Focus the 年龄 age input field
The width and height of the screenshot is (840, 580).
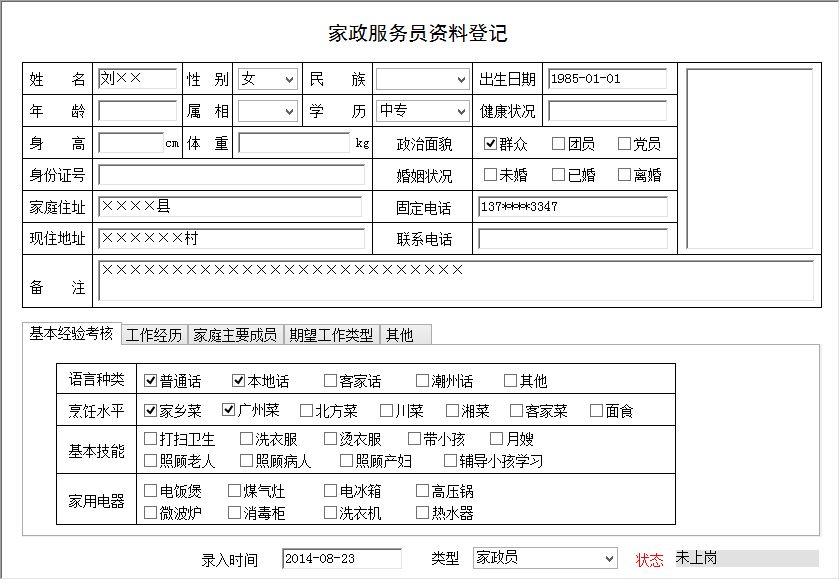tap(138, 111)
